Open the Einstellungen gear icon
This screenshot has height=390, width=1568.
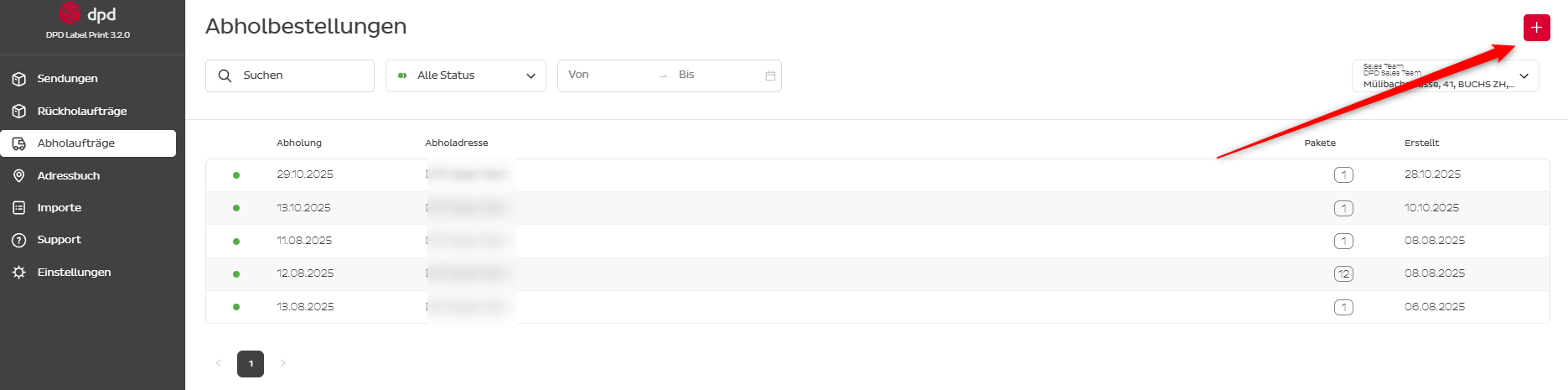[19, 273]
